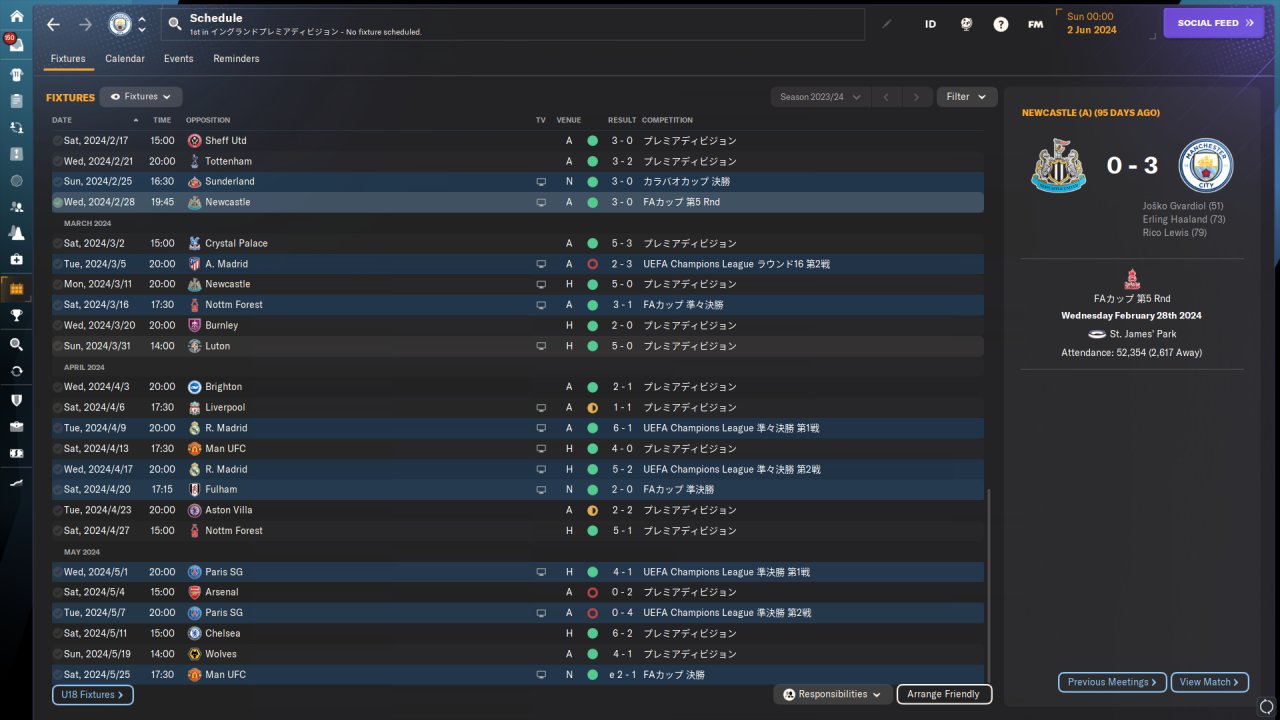Click the football icon next to ID

pos(966,24)
